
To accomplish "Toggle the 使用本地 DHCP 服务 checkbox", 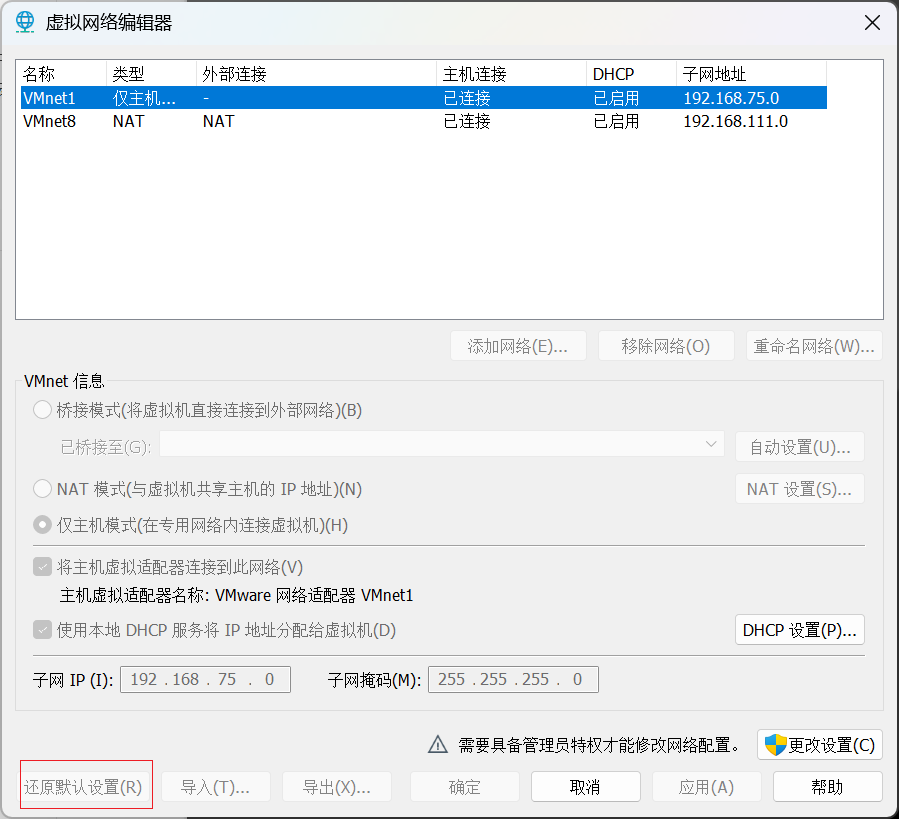I will coord(40,630).
